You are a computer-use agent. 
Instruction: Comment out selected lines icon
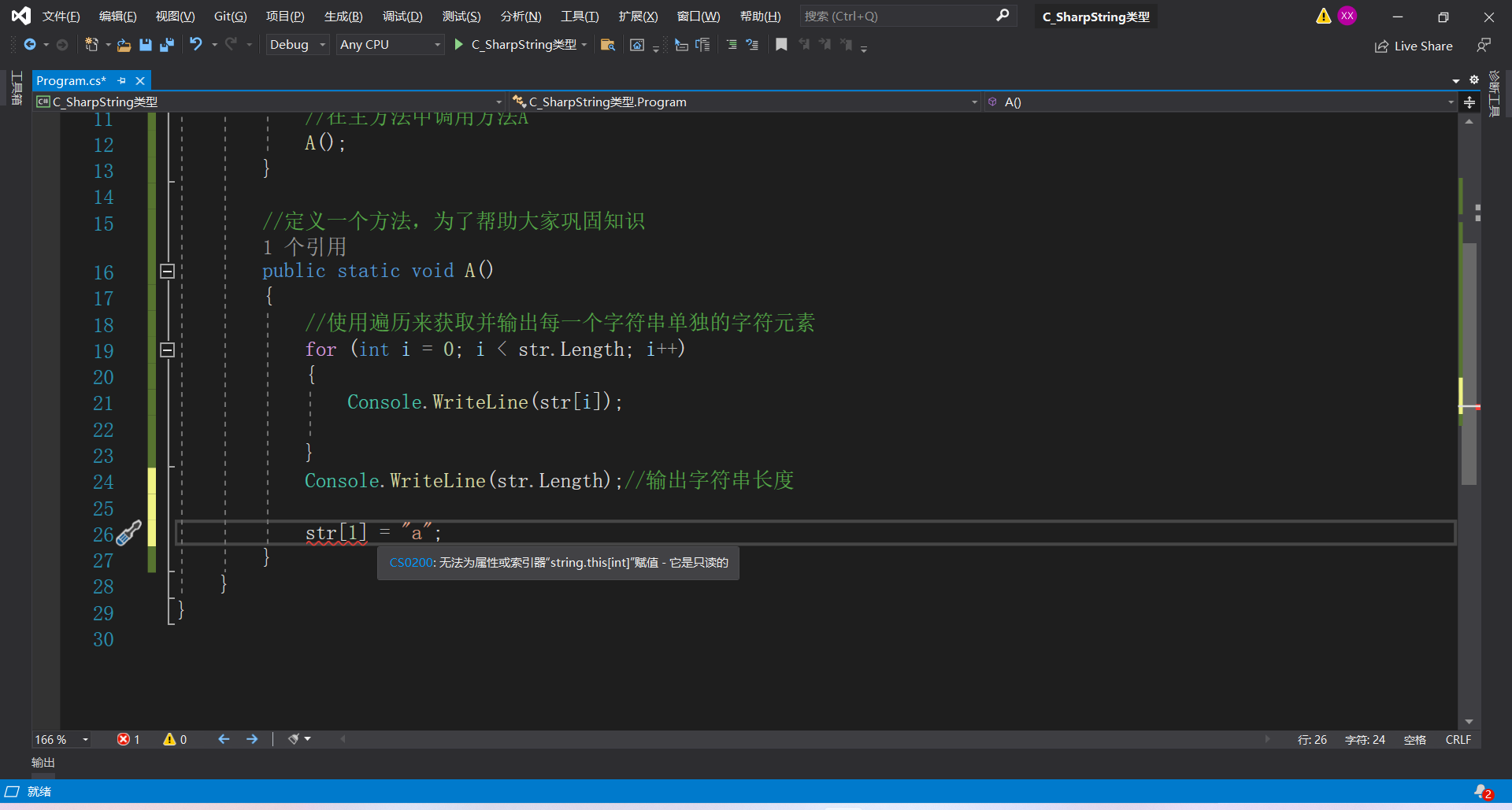coord(732,45)
